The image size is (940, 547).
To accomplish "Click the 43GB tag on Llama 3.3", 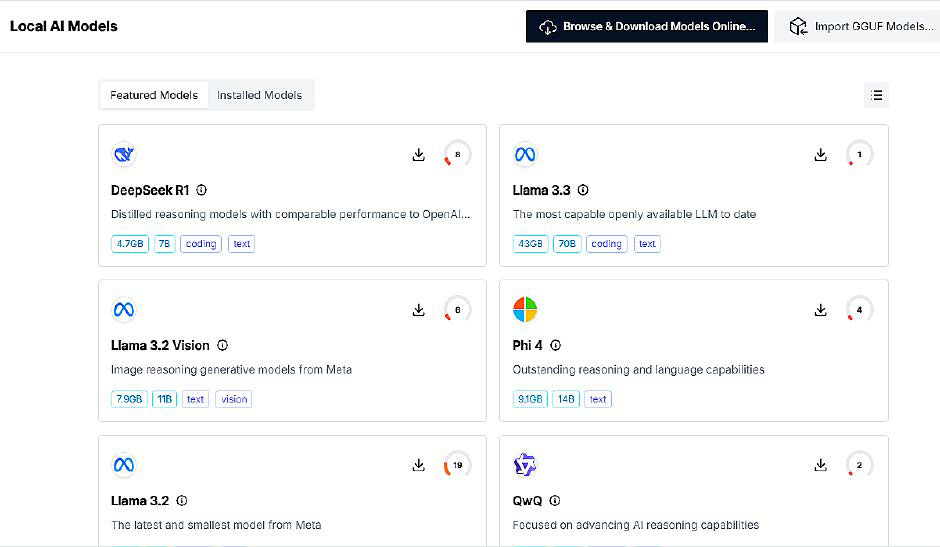I will [x=530, y=244].
